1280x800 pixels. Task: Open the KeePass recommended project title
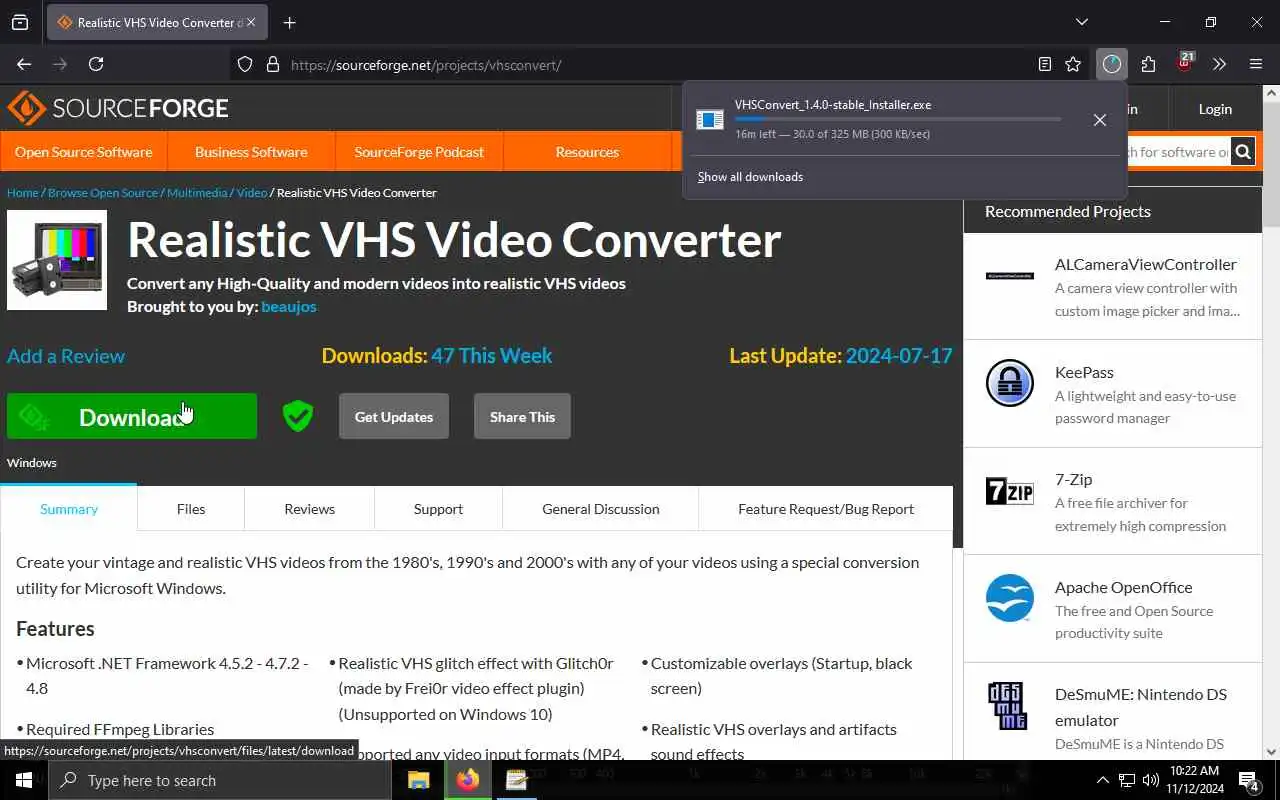tap(1084, 372)
